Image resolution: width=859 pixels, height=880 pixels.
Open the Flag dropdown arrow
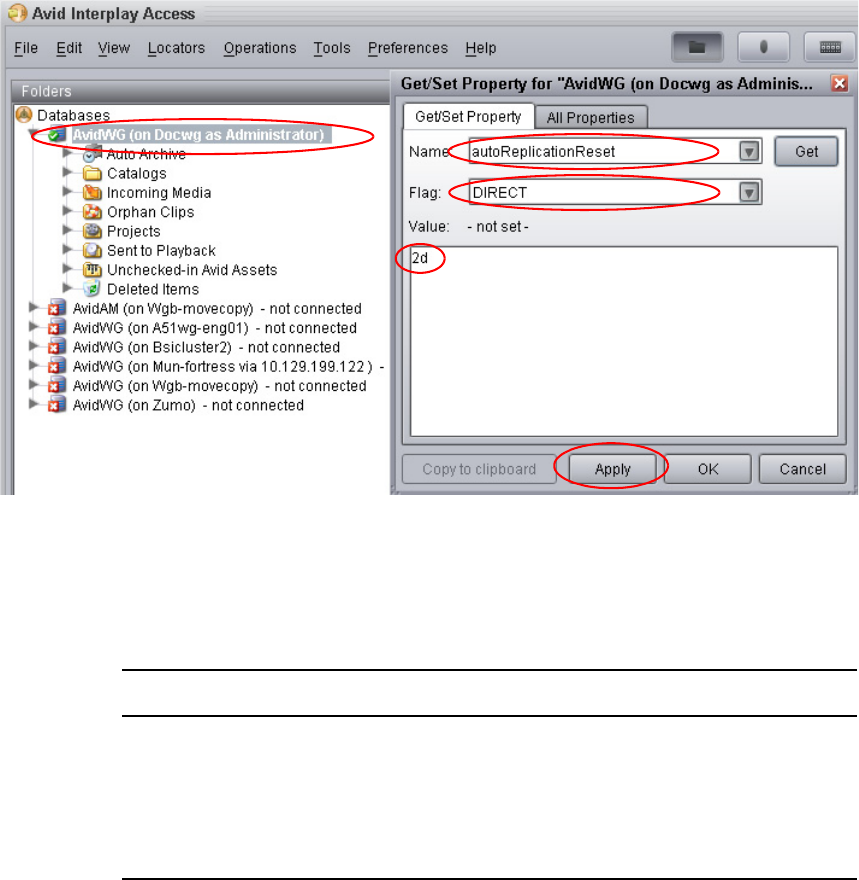pos(749,192)
